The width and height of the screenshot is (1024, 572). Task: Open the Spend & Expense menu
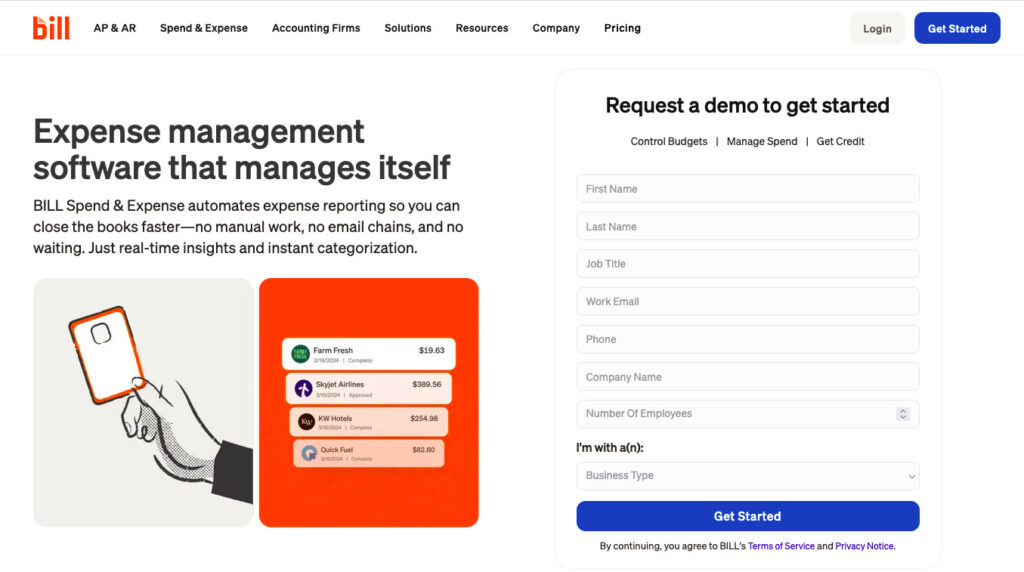204,28
